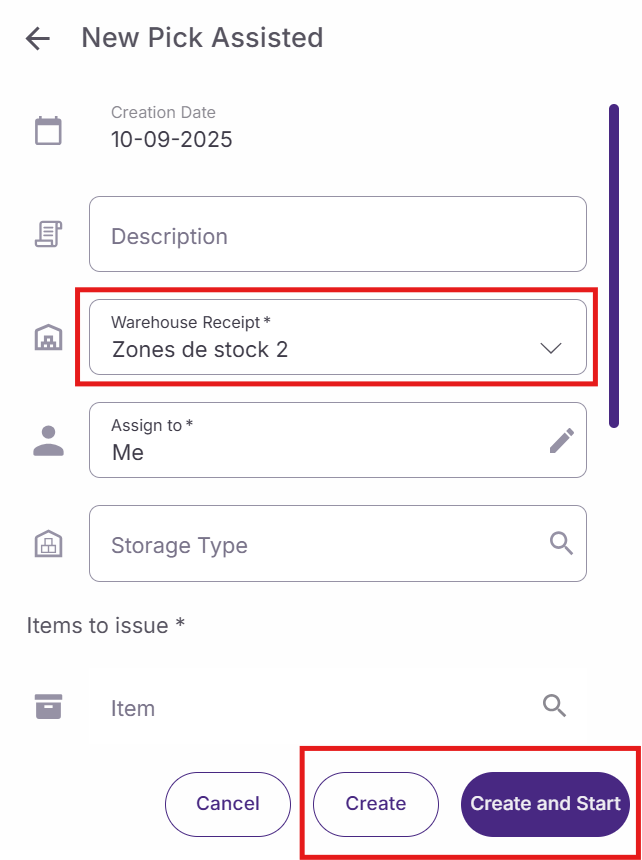Viewport: 642px width, 860px height.
Task: Click the warehouse icon beside Warehouse Receipt
Action: pyautogui.click(x=48, y=339)
